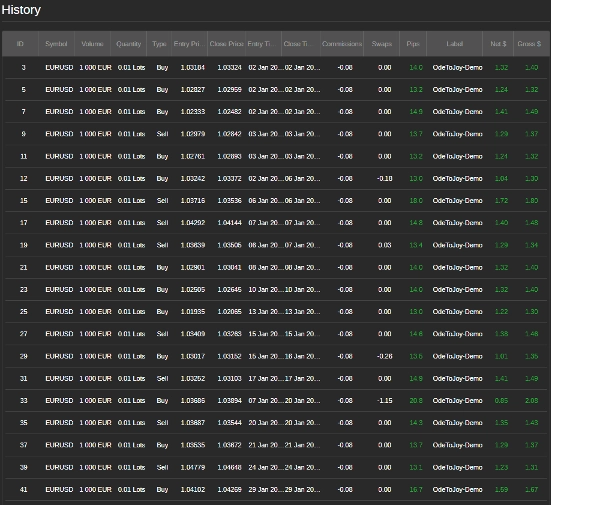Click the Label column header
This screenshot has height=505, width=600.
point(455,44)
